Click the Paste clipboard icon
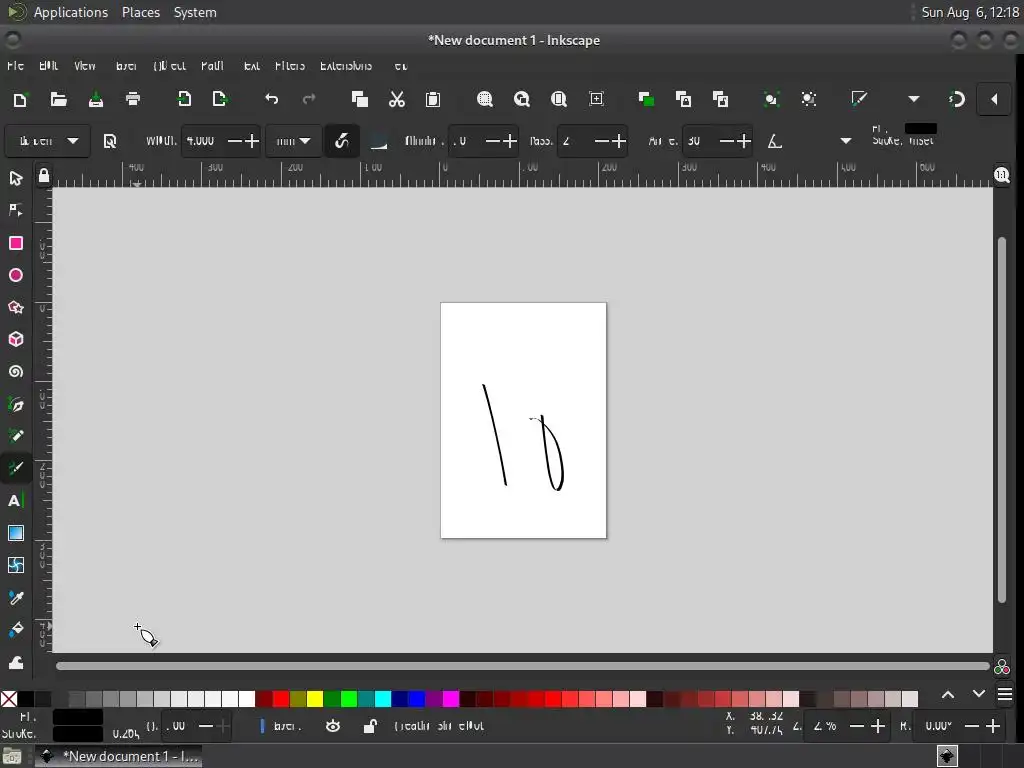 (432, 99)
